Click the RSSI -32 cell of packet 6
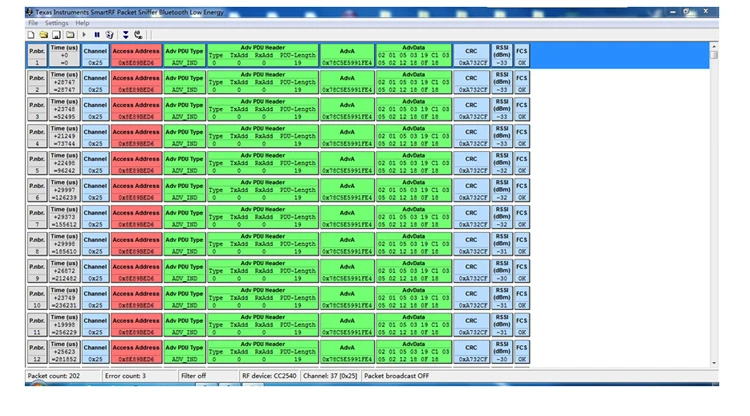The height and width of the screenshot is (416, 750). [x=502, y=190]
